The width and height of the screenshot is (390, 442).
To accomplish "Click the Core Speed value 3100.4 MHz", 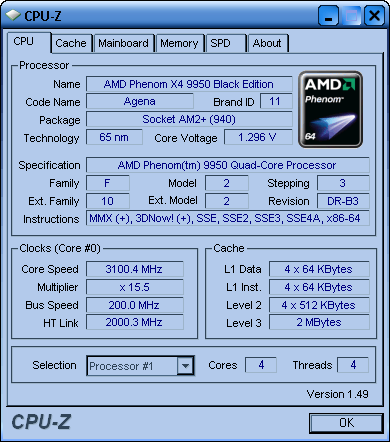I will click(x=135, y=269).
